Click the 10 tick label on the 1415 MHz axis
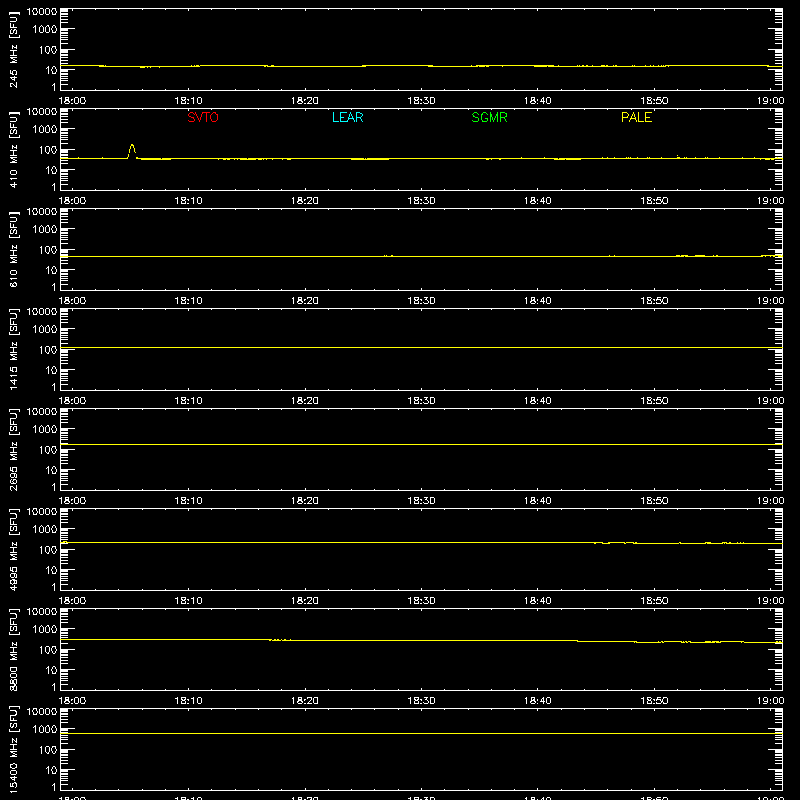 pos(52,370)
